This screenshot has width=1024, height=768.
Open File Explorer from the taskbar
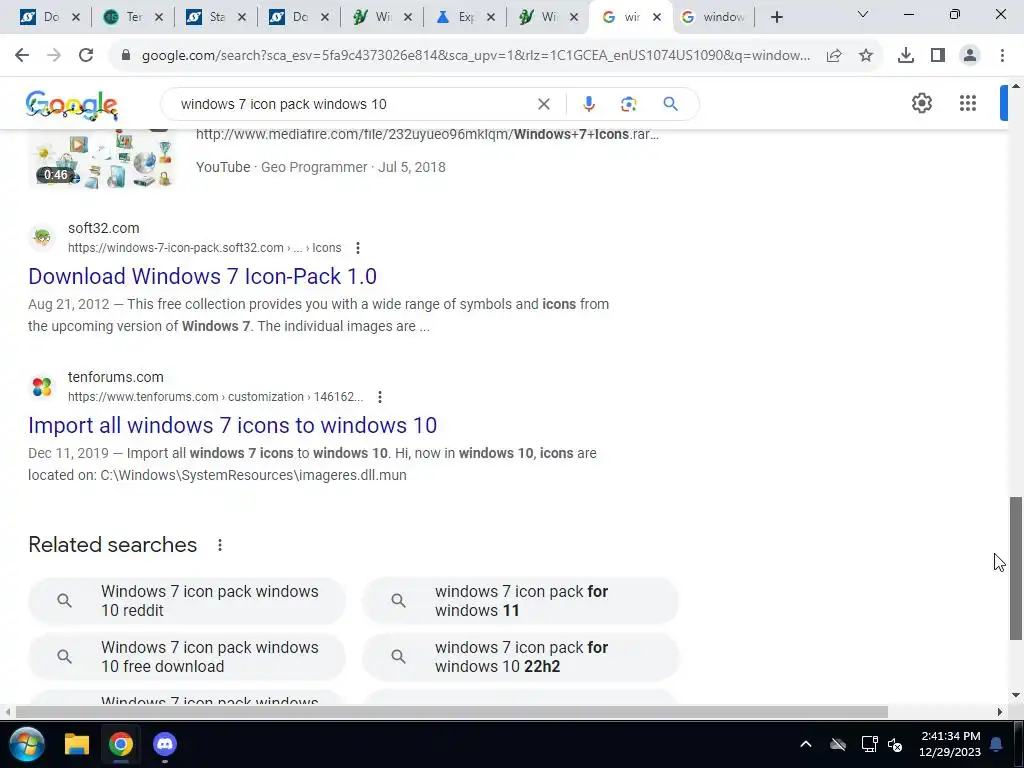[x=76, y=744]
